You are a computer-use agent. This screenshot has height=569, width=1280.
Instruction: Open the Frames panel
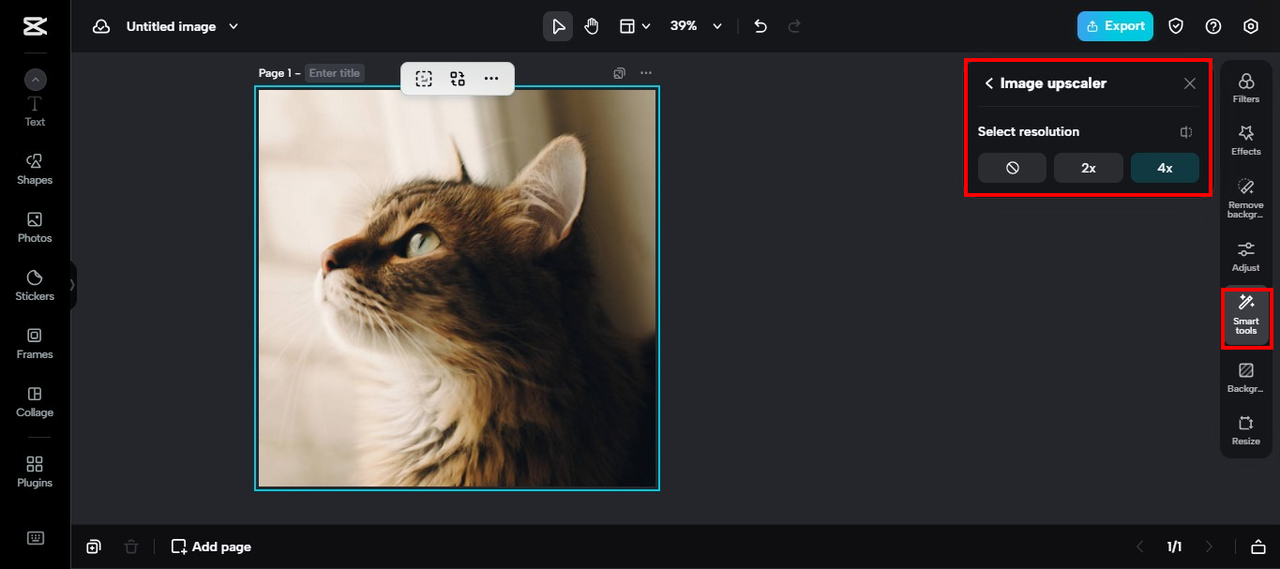pos(35,343)
